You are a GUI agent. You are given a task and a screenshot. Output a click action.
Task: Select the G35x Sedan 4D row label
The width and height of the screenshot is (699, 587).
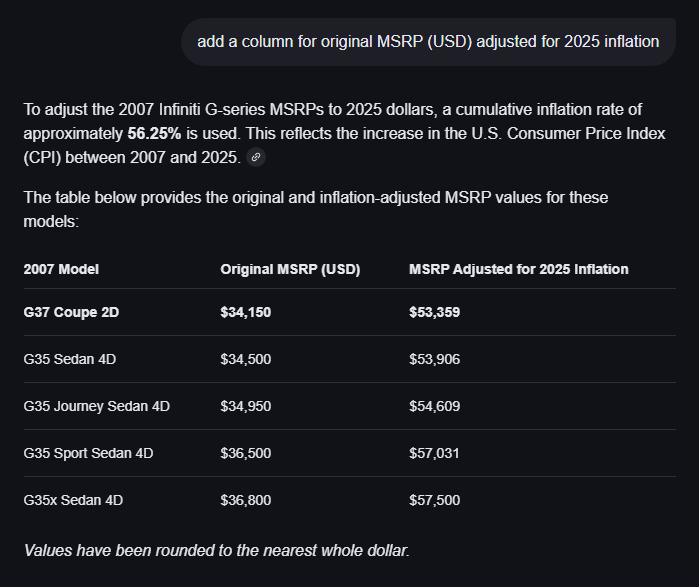pos(74,500)
